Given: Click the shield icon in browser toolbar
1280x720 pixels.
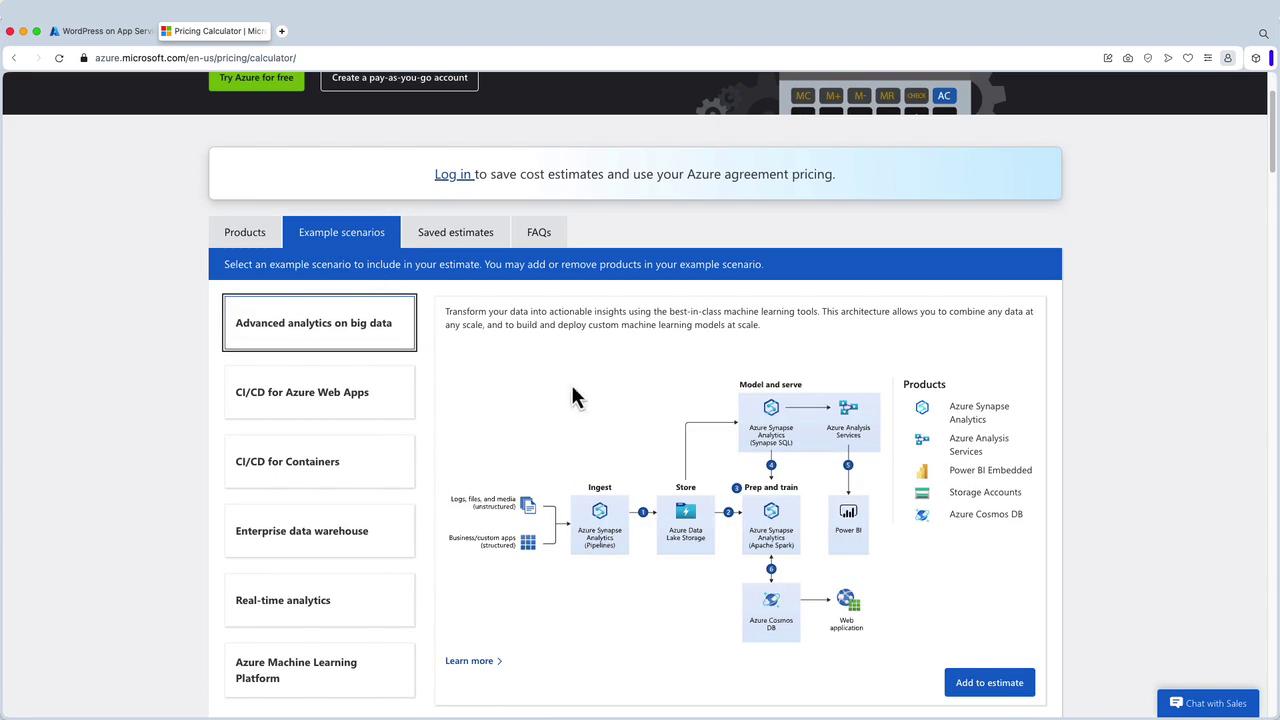Looking at the screenshot, I should tap(1148, 58).
